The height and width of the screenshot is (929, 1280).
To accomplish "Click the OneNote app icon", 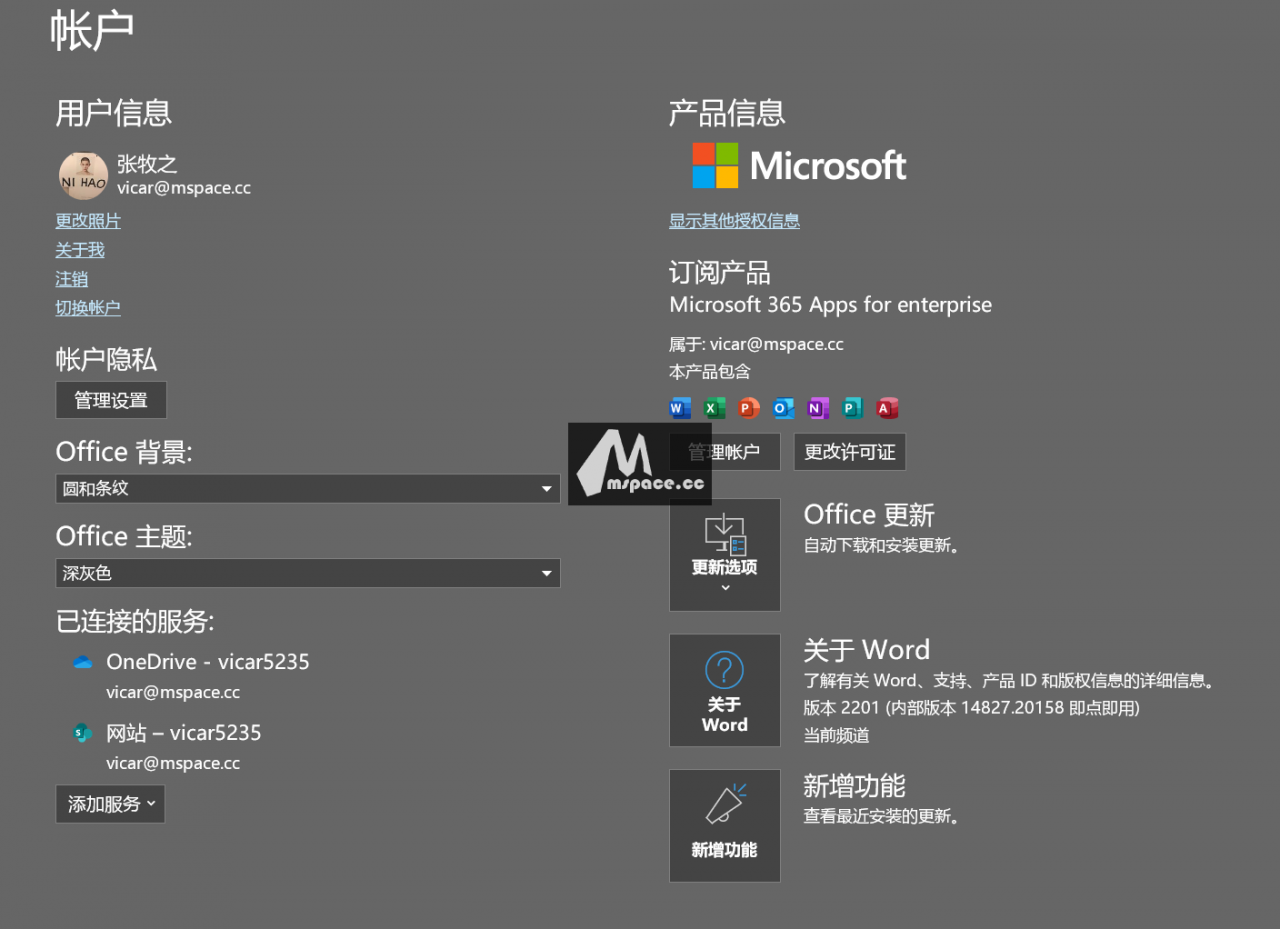I will point(818,408).
